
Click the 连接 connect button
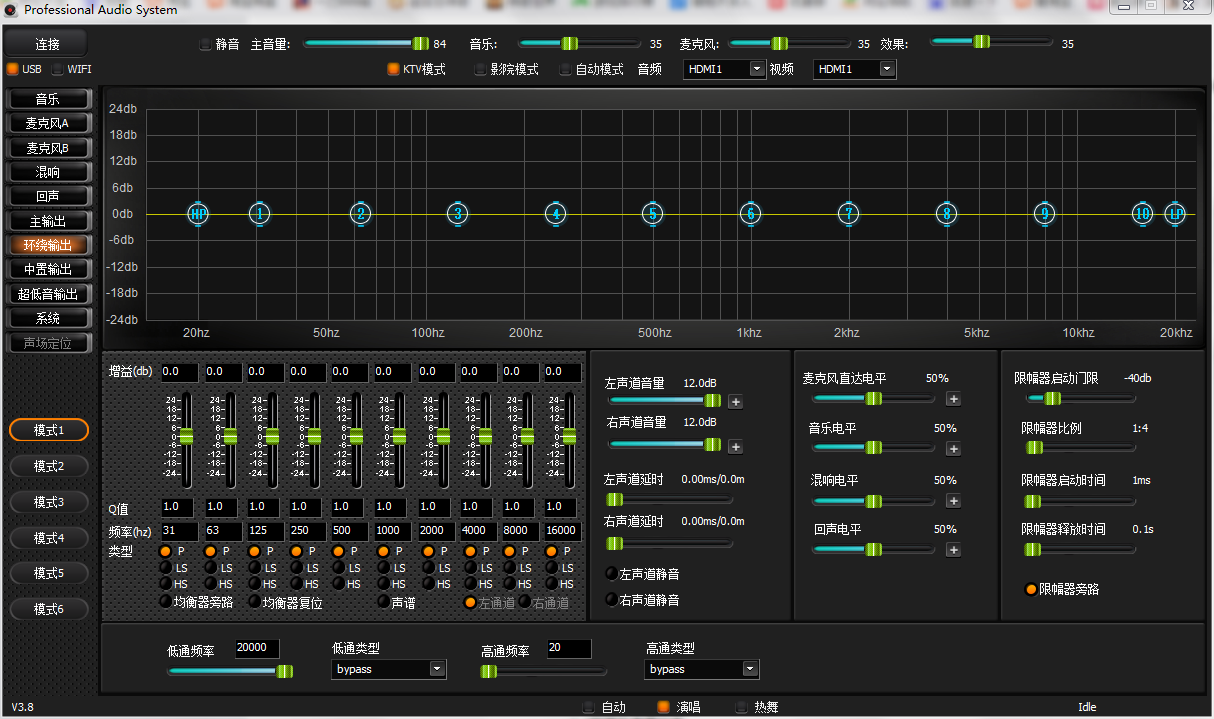(x=47, y=44)
